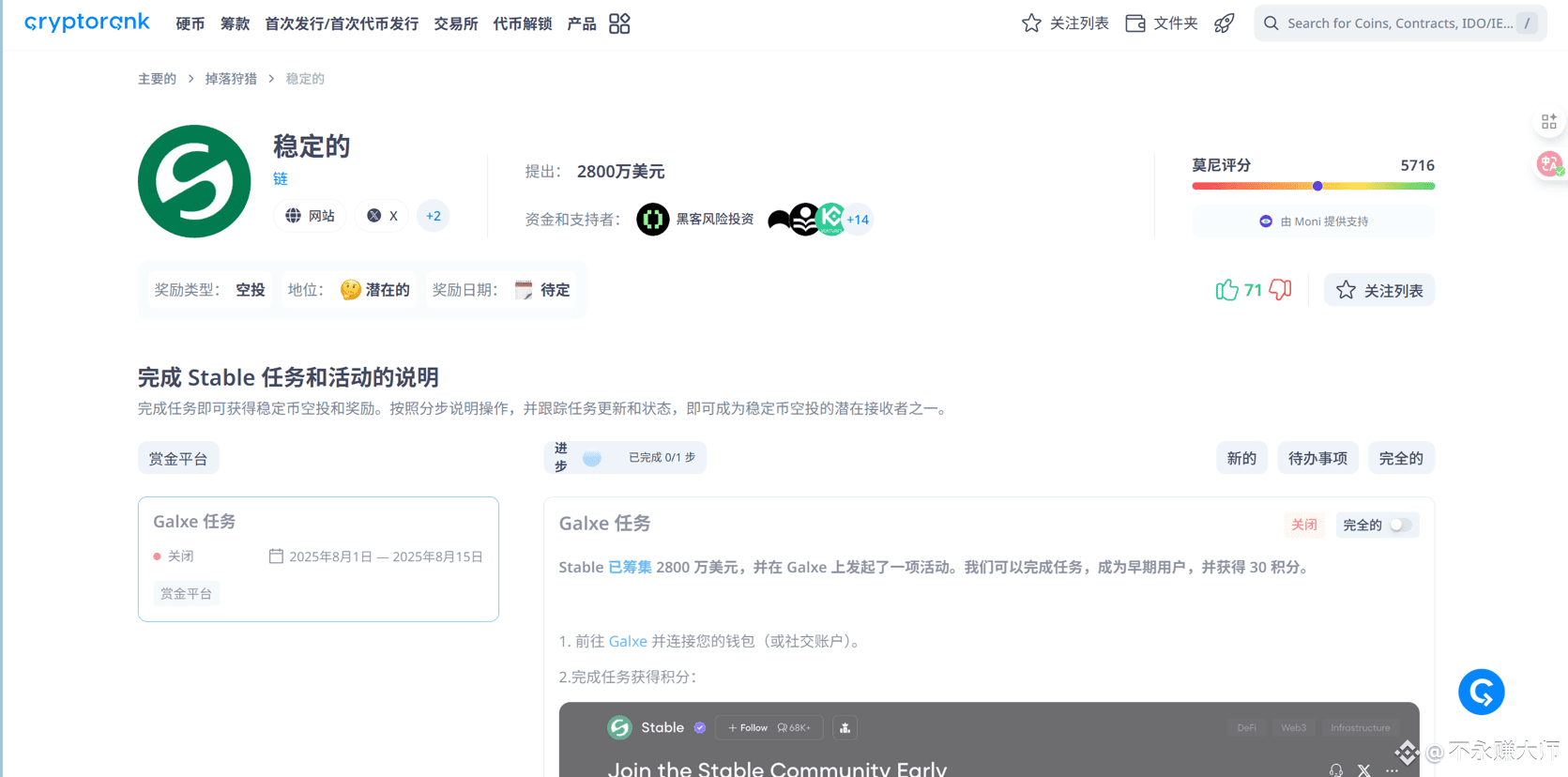Click the leaderboard icon in Galxe banner
This screenshot has height=777, width=1568.
845,728
